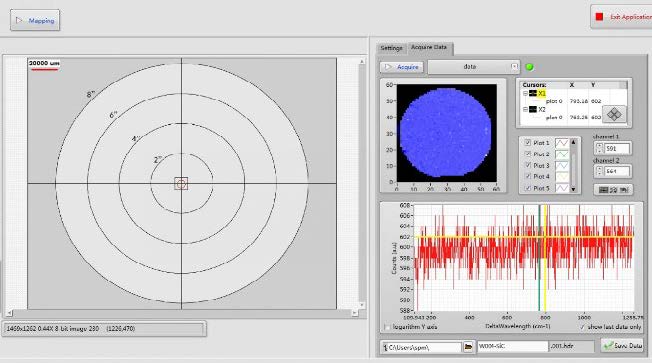This screenshot has width=652, height=363.
Task: Select the X2 cursor glyph icon
Action: click(532, 109)
